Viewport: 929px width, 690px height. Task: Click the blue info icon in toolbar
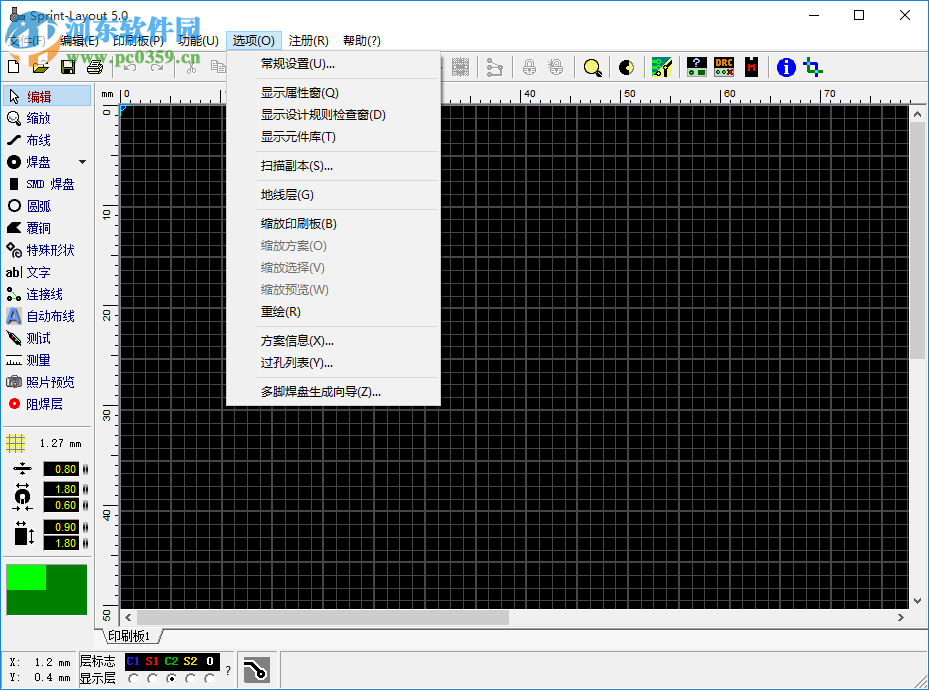pos(786,68)
